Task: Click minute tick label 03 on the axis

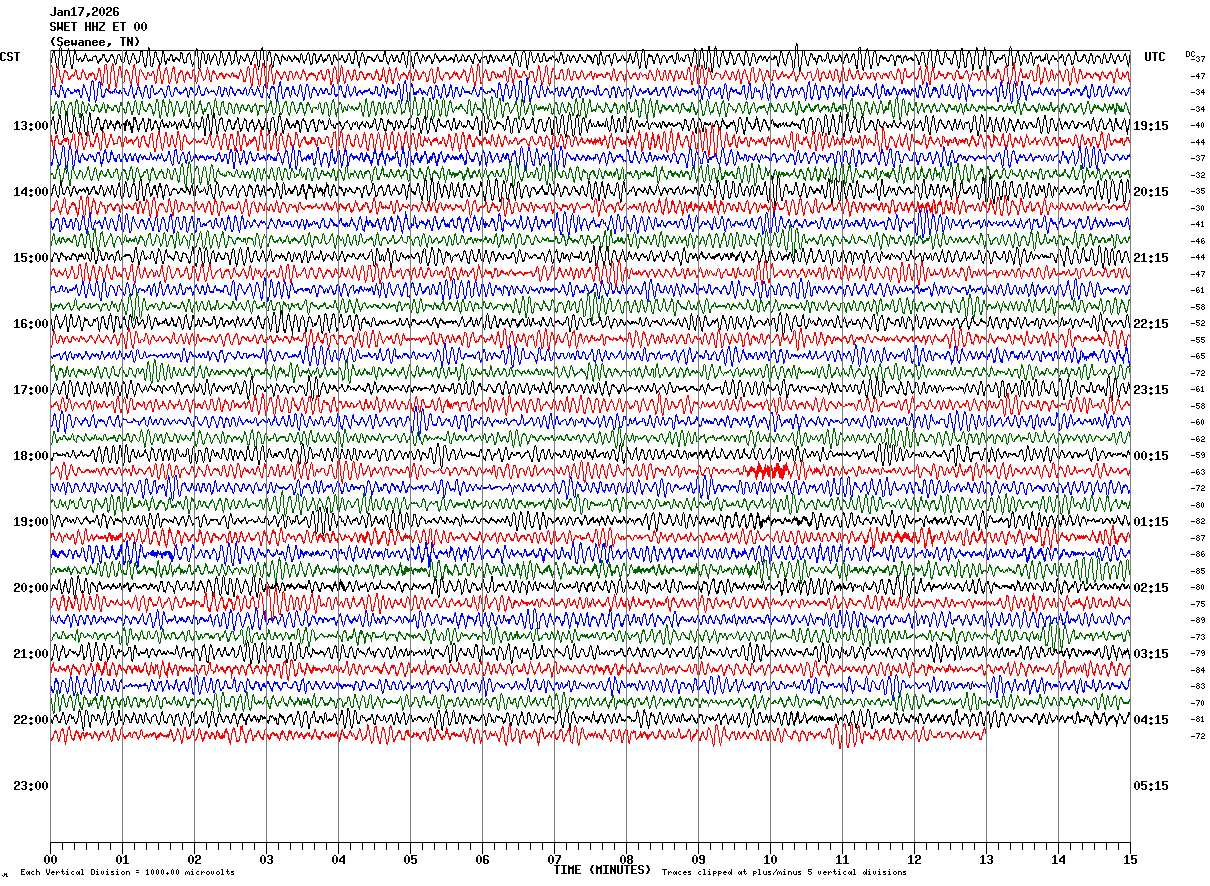Action: (x=266, y=859)
